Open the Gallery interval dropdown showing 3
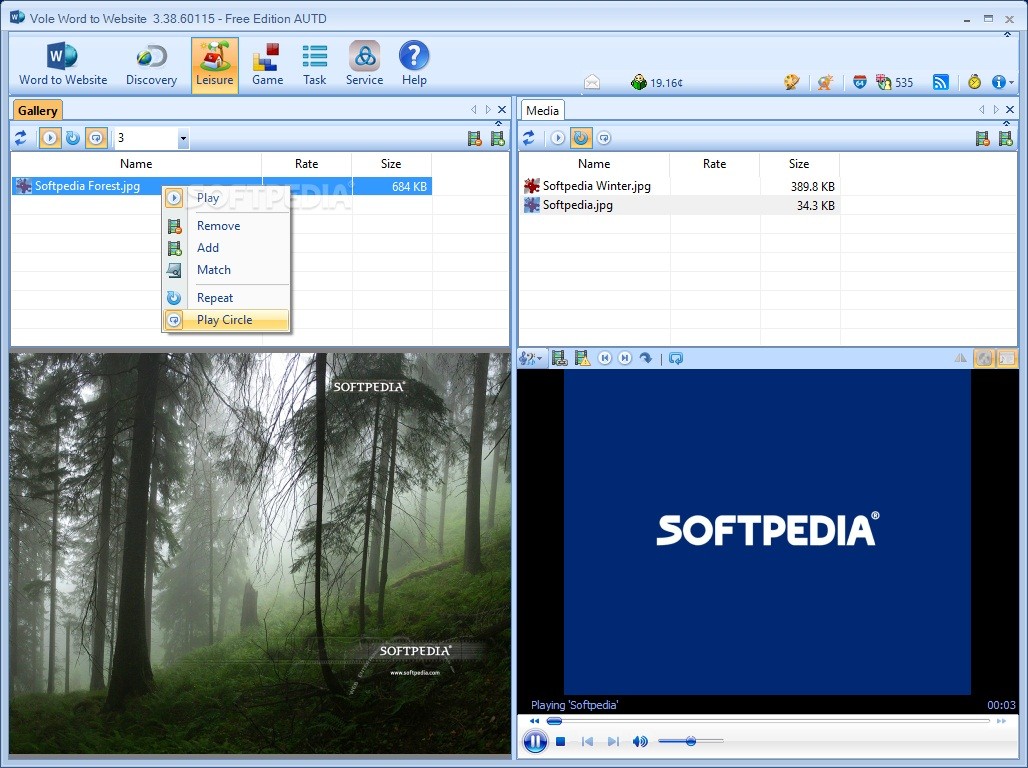The height and width of the screenshot is (768, 1028). tap(183, 138)
